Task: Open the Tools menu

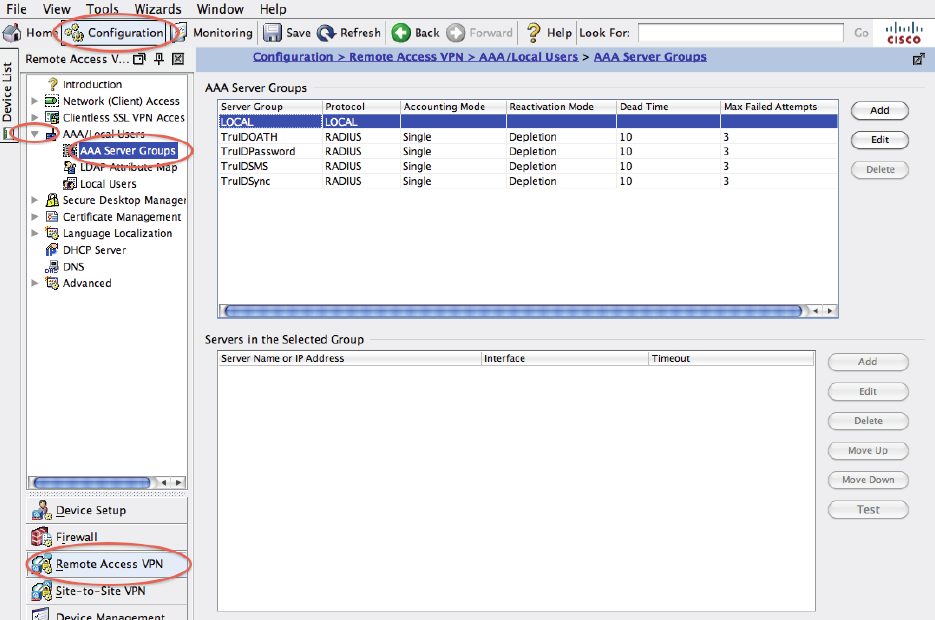Action: click(102, 9)
